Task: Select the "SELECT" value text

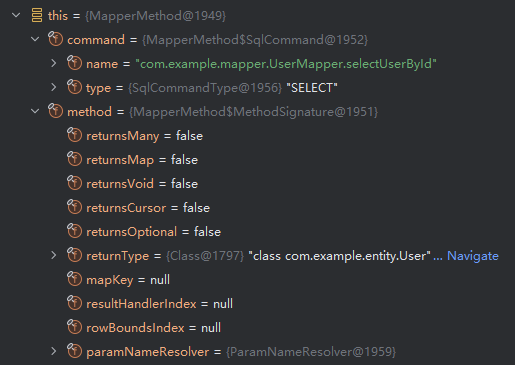Action: (312, 88)
